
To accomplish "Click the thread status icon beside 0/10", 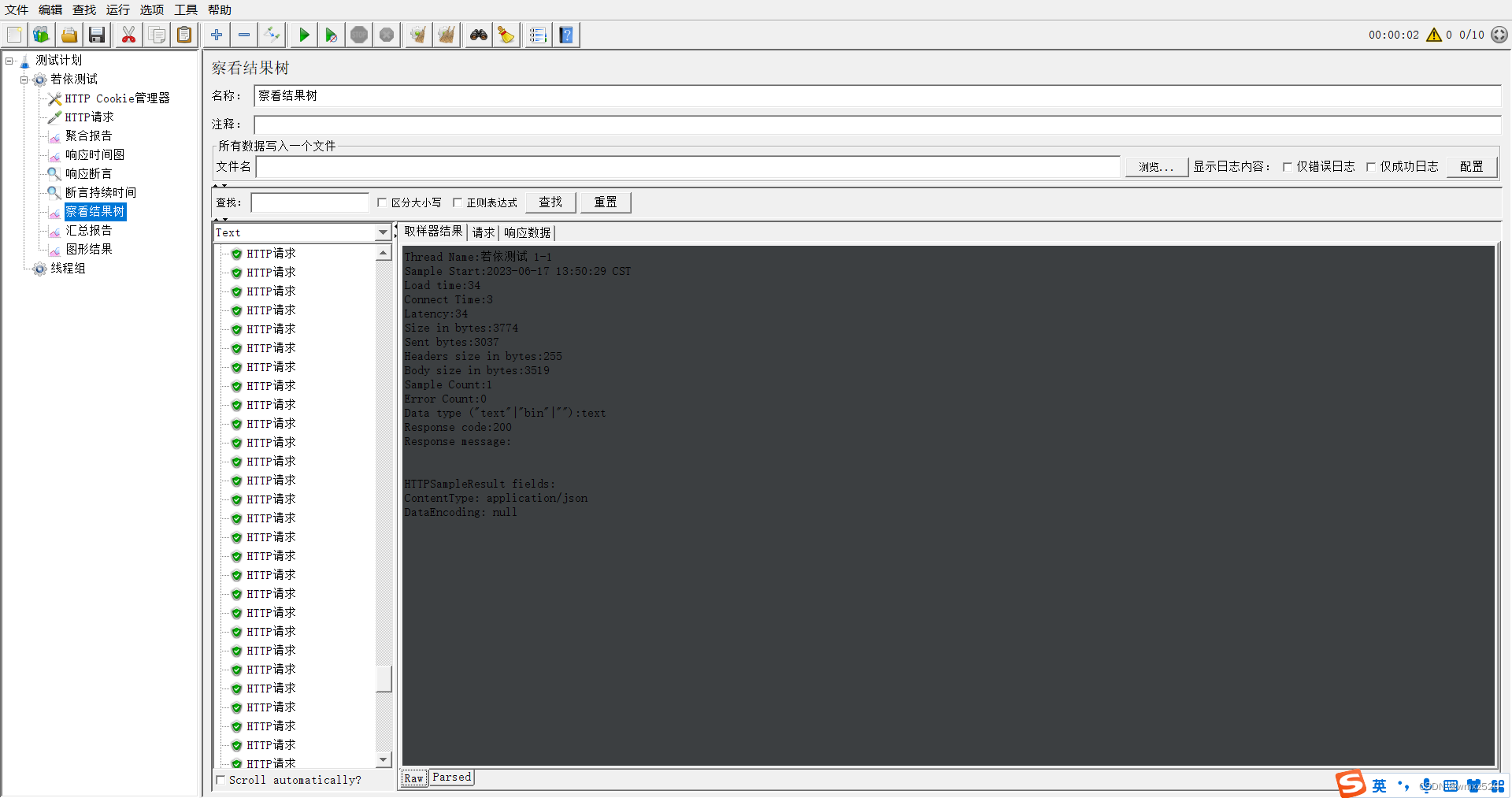I will pos(1499,35).
